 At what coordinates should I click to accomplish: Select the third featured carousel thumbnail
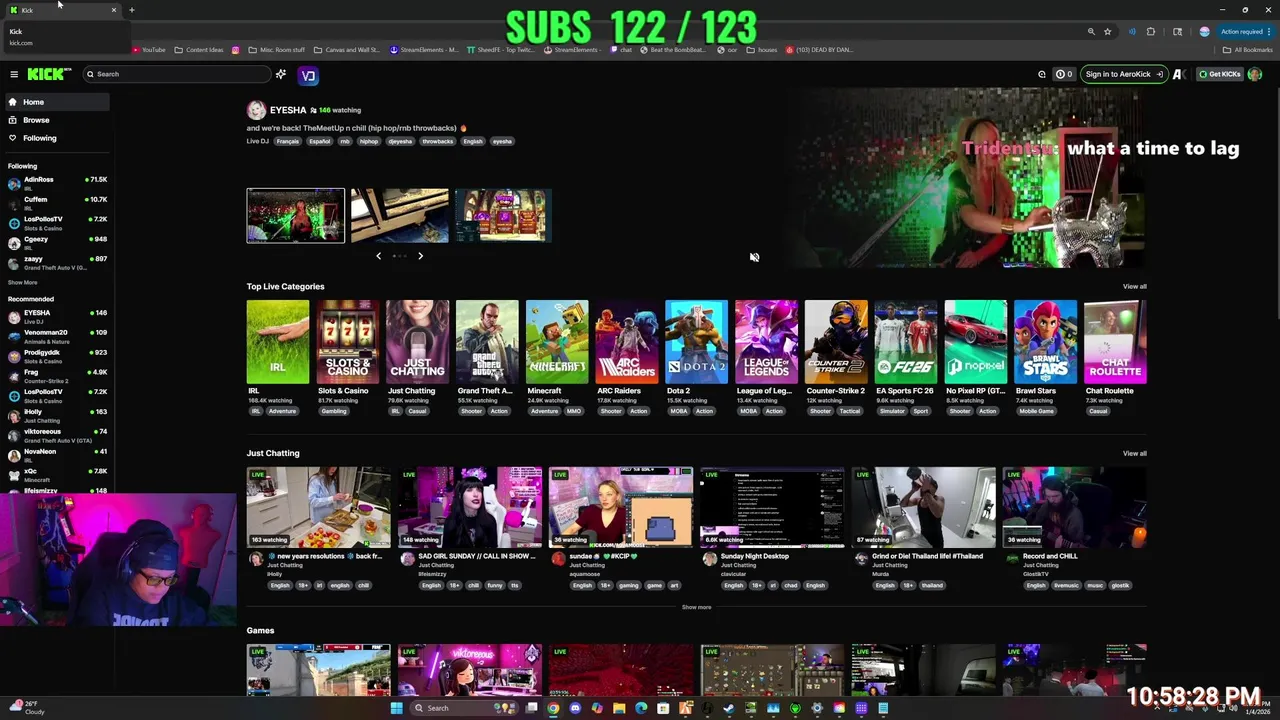(x=503, y=215)
